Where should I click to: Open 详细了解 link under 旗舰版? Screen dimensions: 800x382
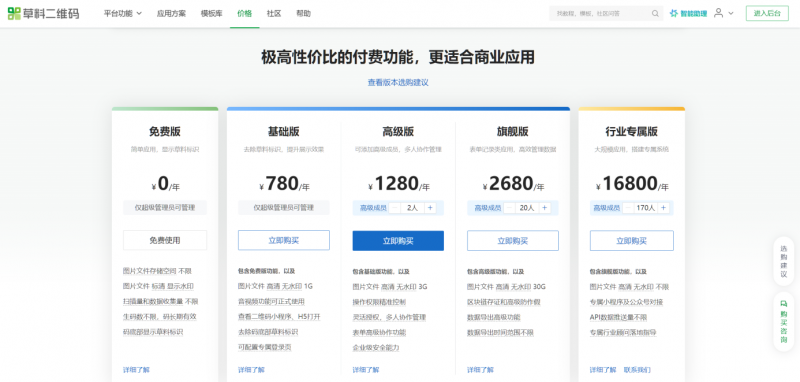pyautogui.click(x=480, y=370)
